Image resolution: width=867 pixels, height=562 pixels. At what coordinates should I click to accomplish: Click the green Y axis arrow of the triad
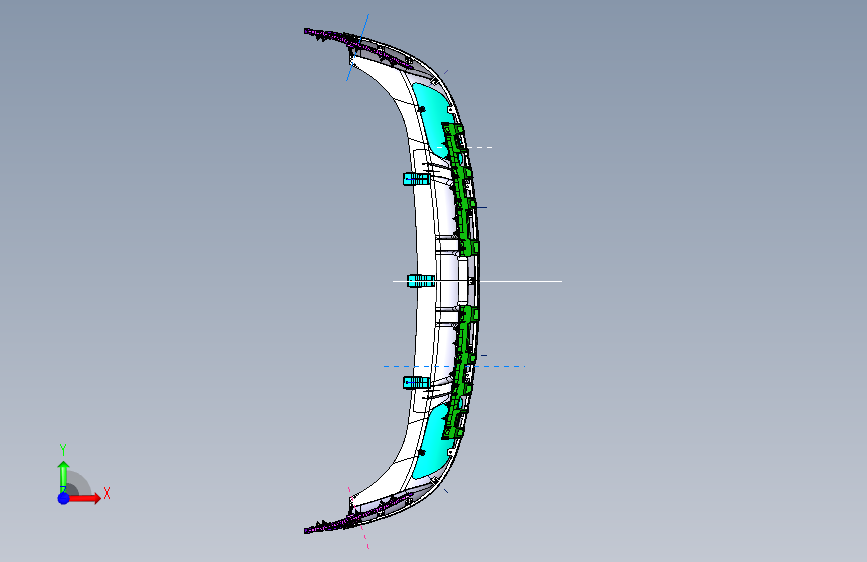63,476
